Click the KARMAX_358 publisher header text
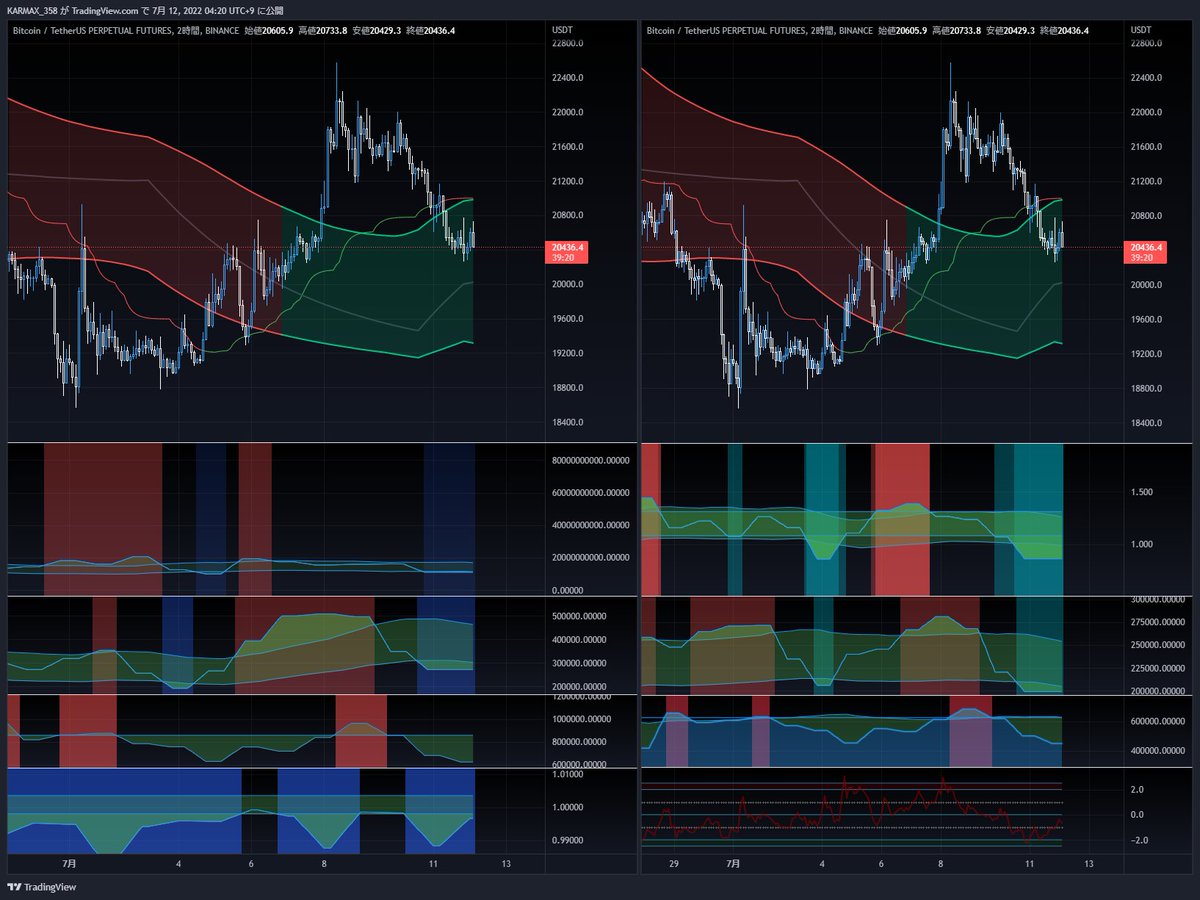The width and height of the screenshot is (1200, 900). (x=34, y=10)
